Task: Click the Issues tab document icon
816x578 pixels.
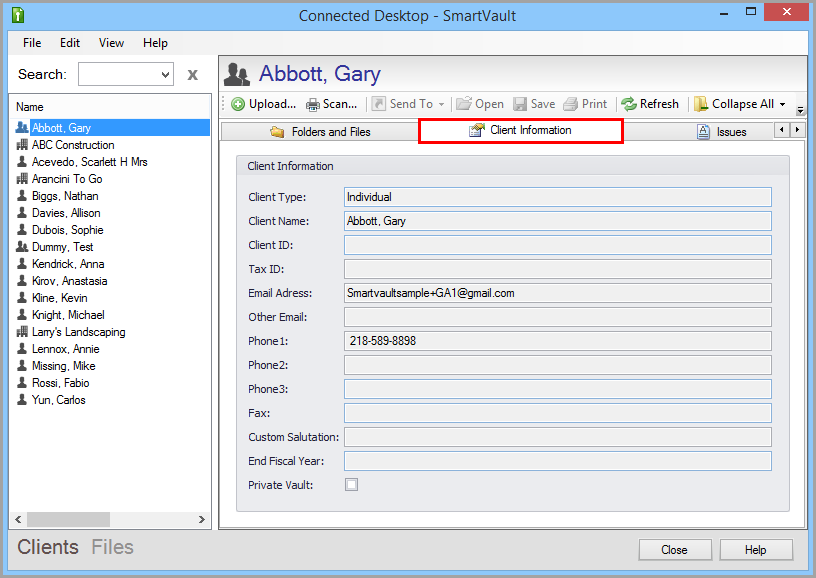Action: pyautogui.click(x=703, y=132)
